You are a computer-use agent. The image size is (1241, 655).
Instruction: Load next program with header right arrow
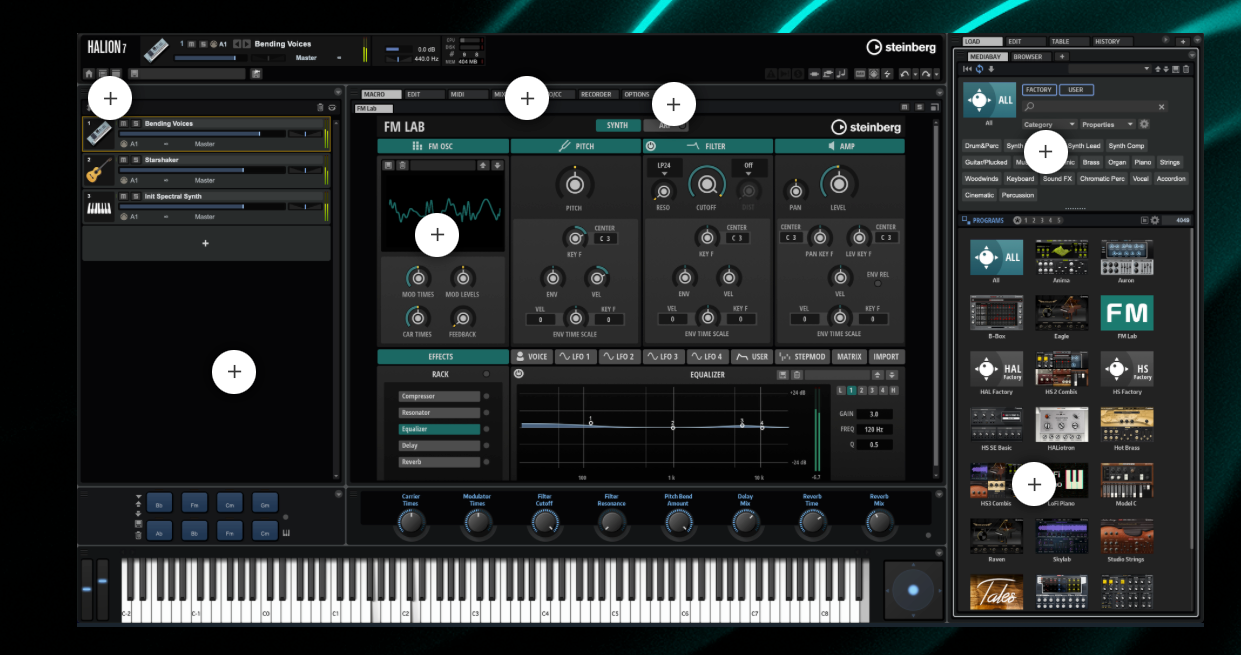(x=247, y=44)
